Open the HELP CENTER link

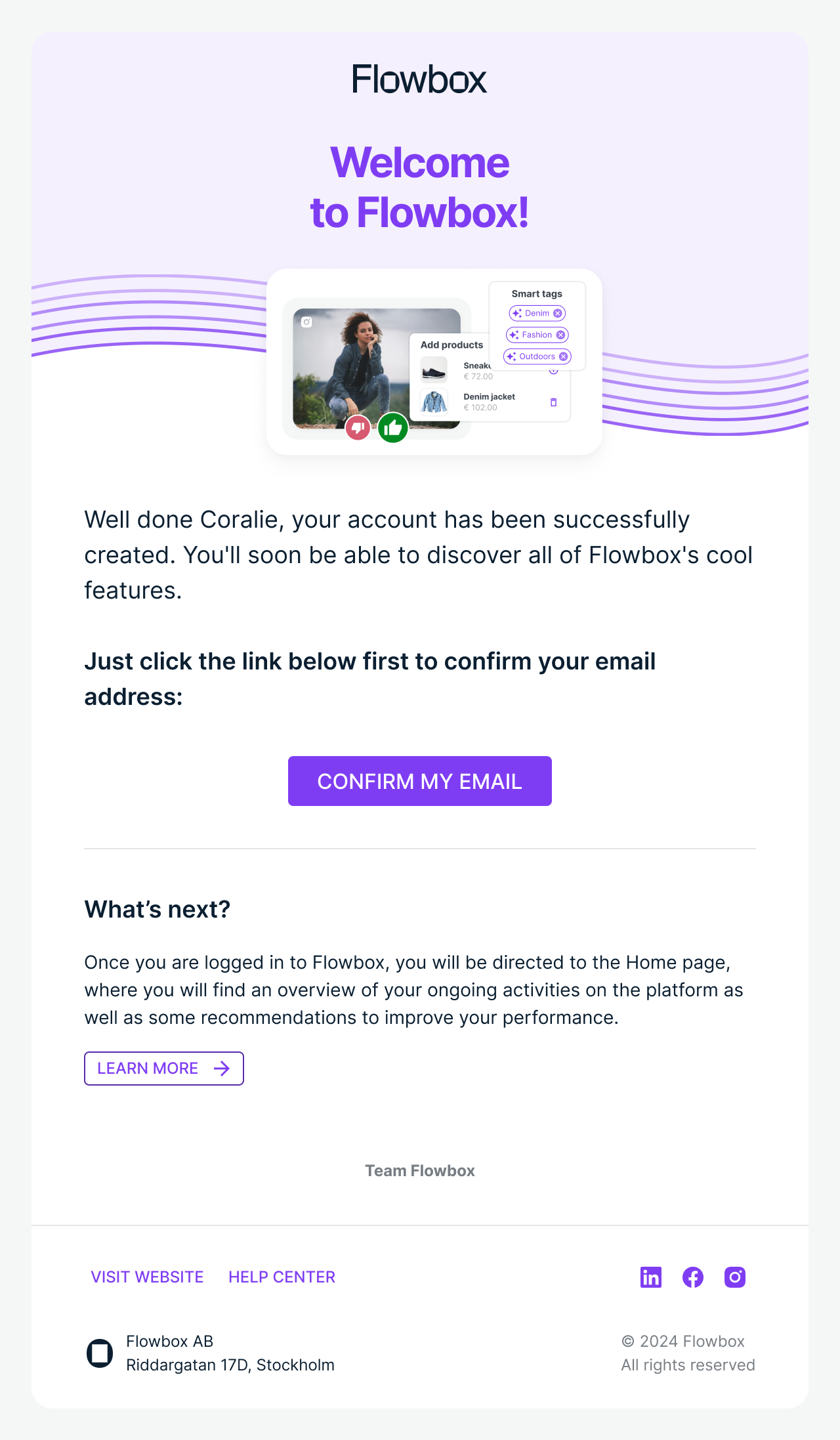tap(282, 1277)
